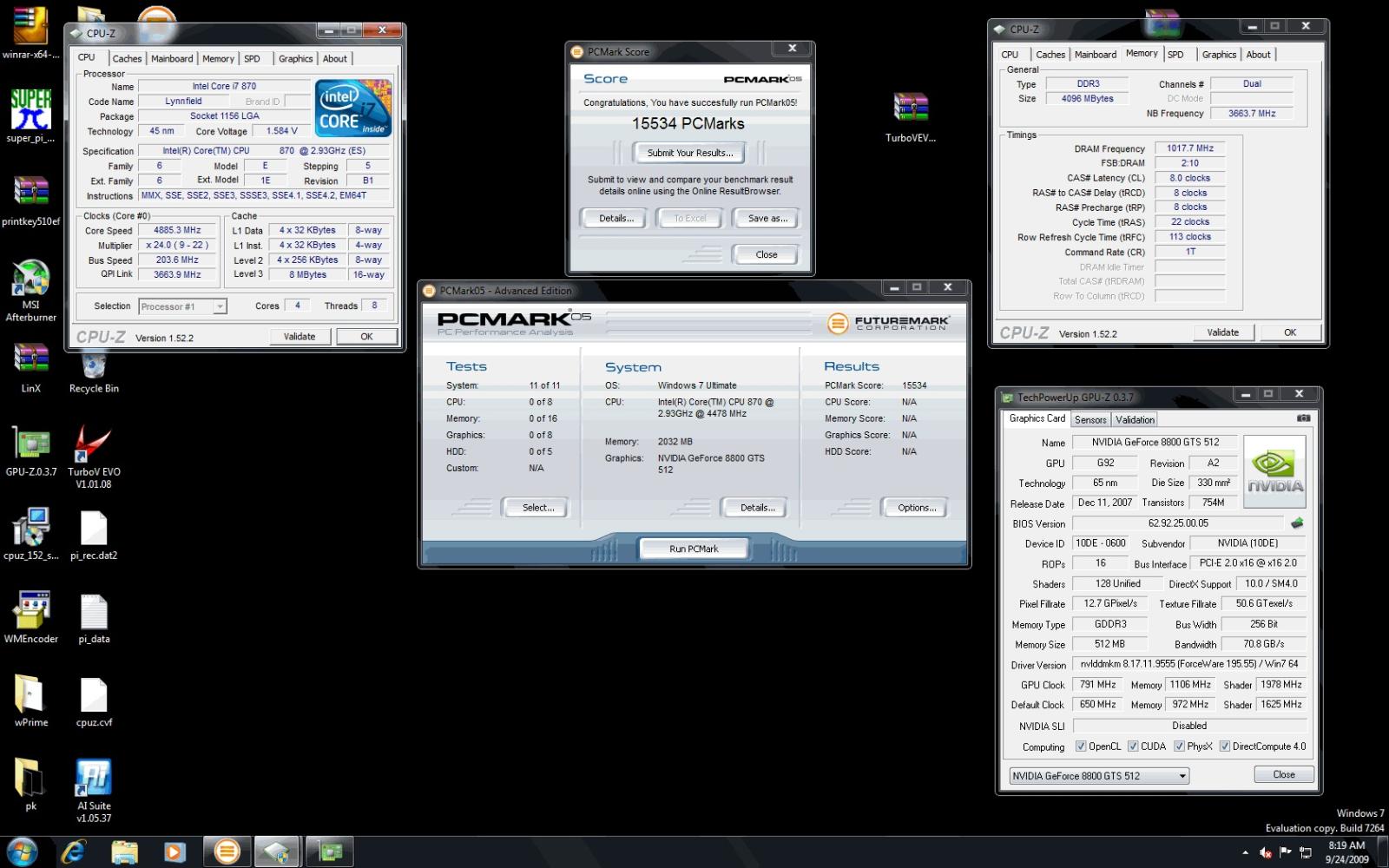Click OK in right CPU-Z window
Screen dimensions: 1389x868
point(1290,332)
